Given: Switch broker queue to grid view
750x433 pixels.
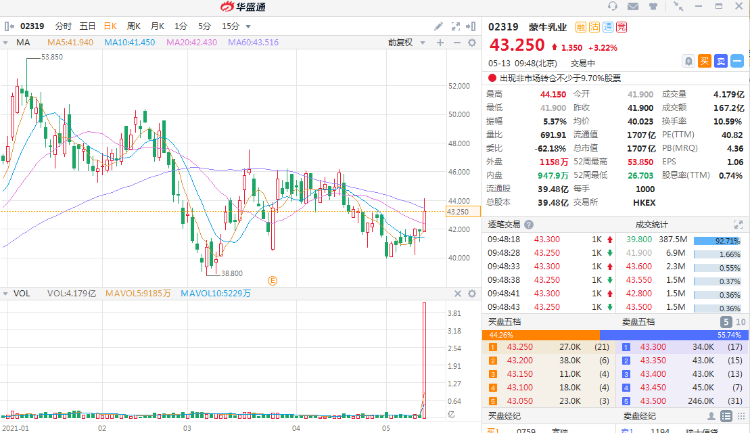Looking at the screenshot, I should point(741,416).
